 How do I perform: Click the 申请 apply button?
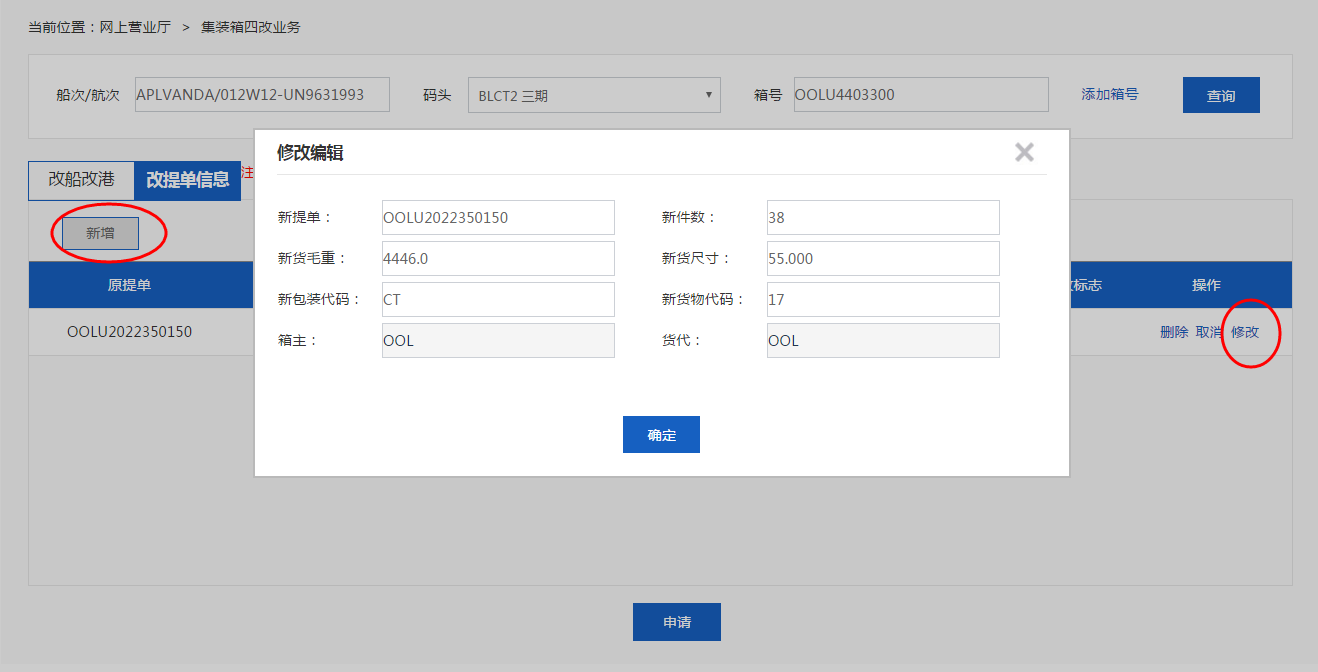click(676, 622)
